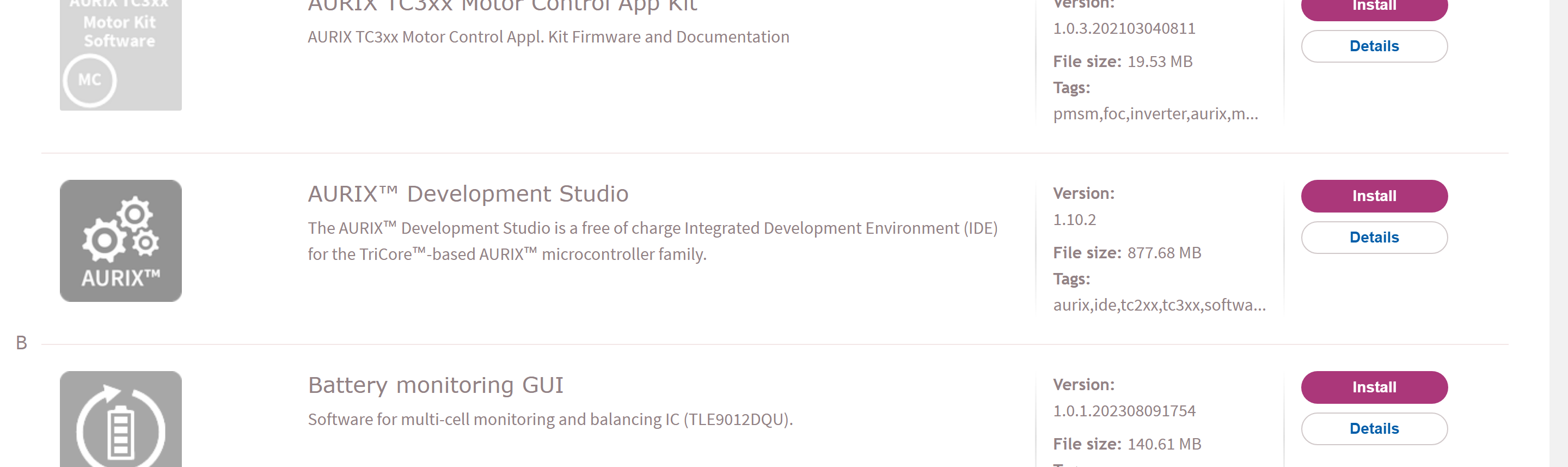The height and width of the screenshot is (467, 1568).
Task: Show Details for Battery monitoring GUI
Action: (1374, 429)
